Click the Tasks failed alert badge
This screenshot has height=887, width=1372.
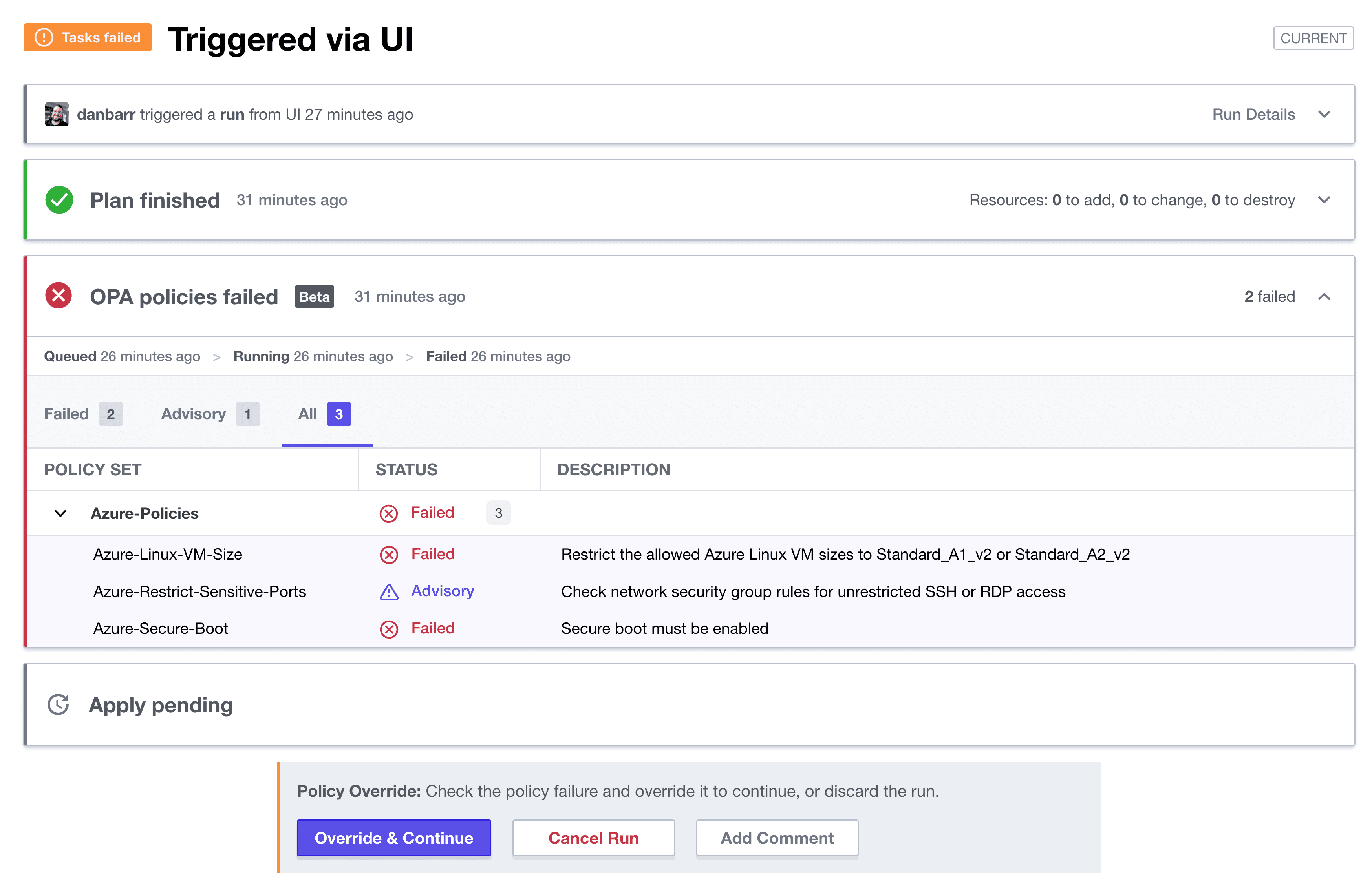point(88,37)
